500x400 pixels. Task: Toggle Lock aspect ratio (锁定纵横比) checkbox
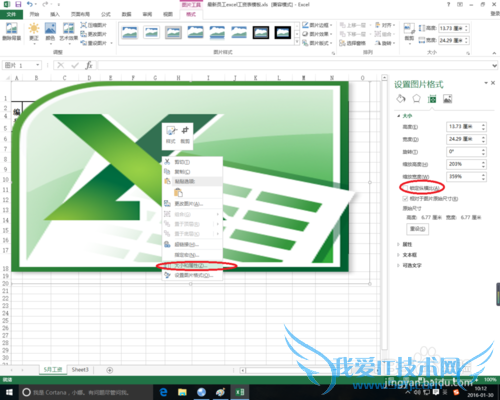click(x=406, y=188)
